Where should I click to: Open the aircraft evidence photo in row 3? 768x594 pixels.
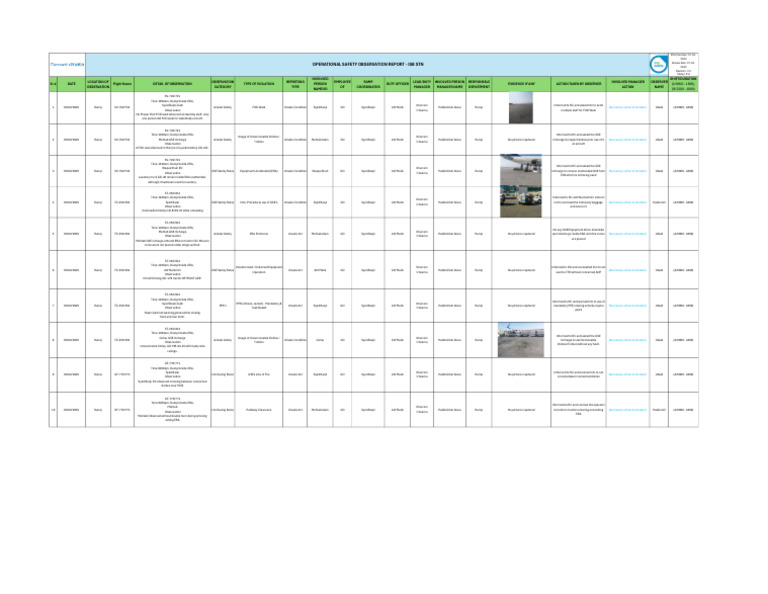click(x=521, y=170)
